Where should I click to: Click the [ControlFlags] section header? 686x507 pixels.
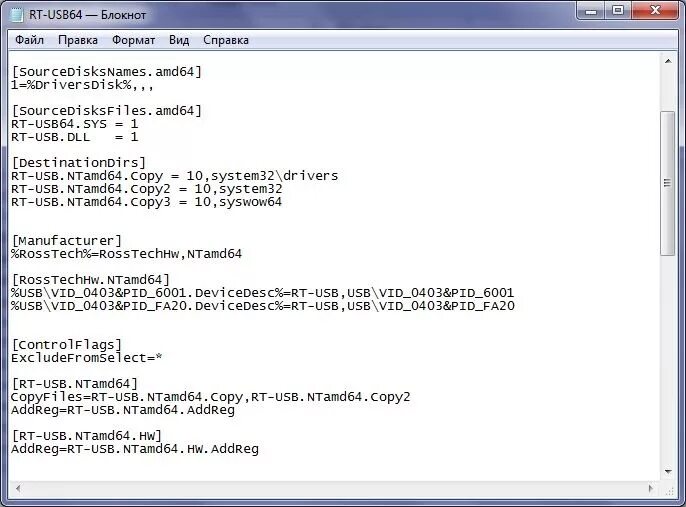[66, 345]
